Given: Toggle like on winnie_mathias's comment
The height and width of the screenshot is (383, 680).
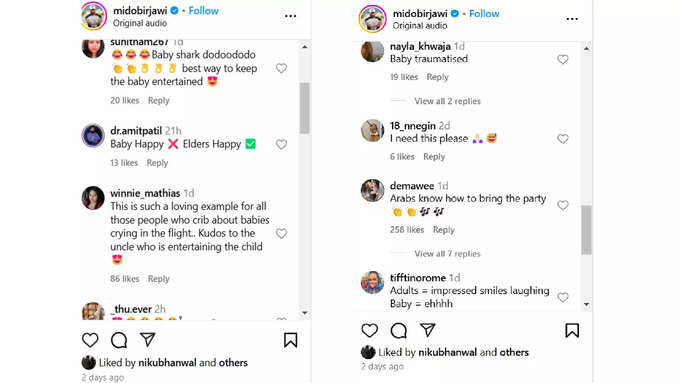Looking at the screenshot, I should (281, 233).
